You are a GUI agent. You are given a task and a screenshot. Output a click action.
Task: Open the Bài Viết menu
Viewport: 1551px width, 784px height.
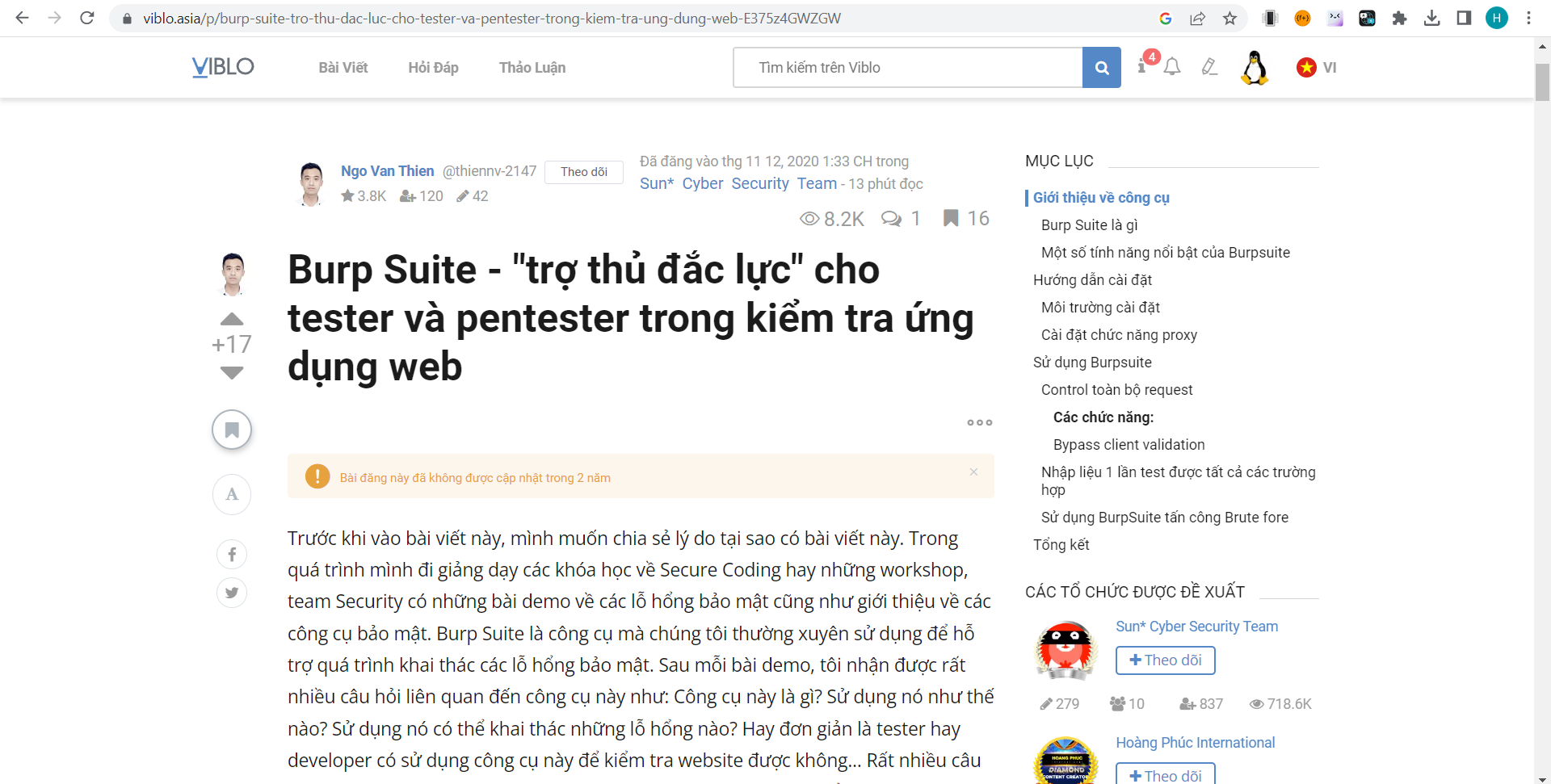(343, 68)
